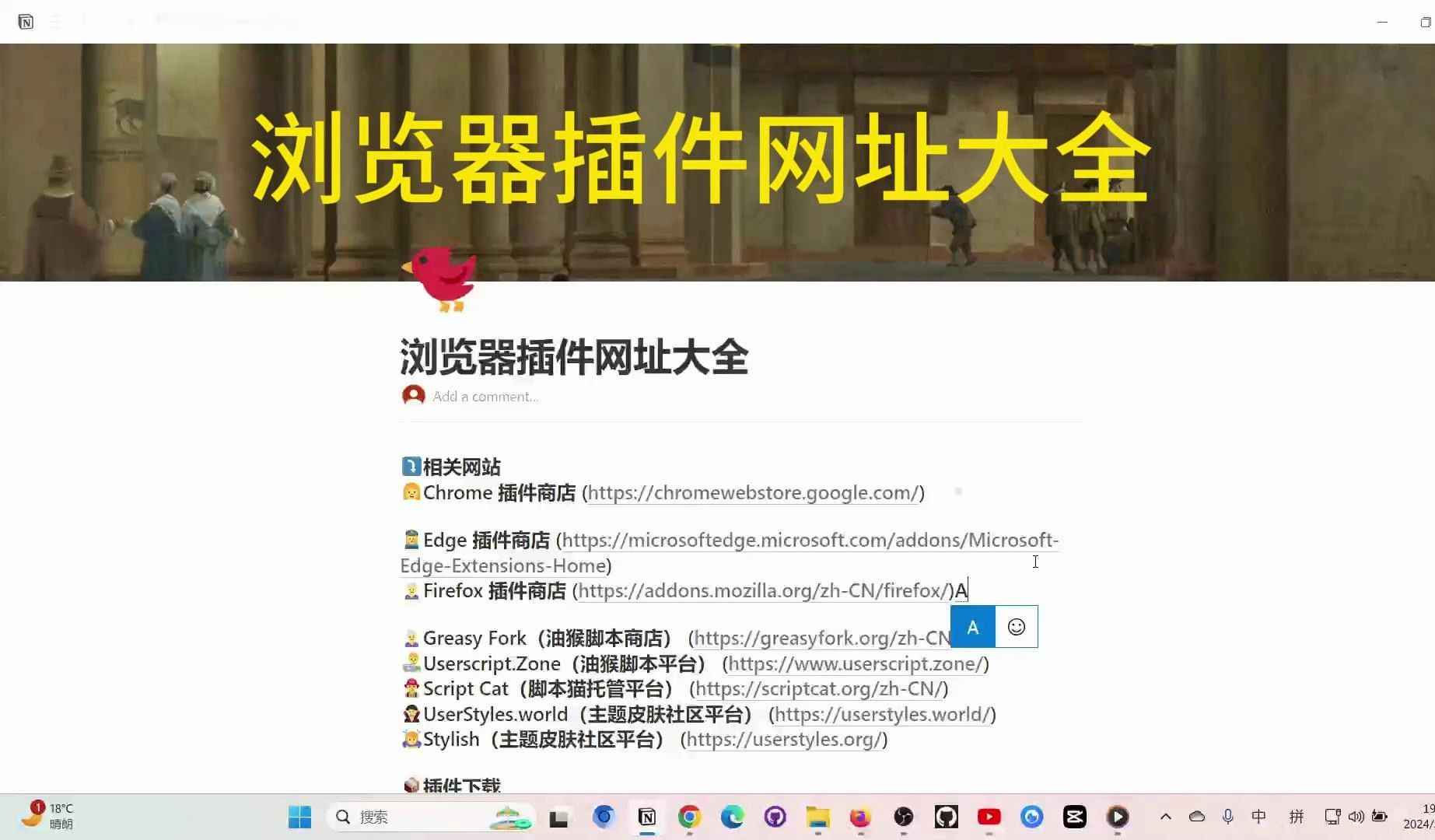Viewport: 1435px width, 840px height.
Task: Open CapCut from the taskbar
Action: 1074,817
